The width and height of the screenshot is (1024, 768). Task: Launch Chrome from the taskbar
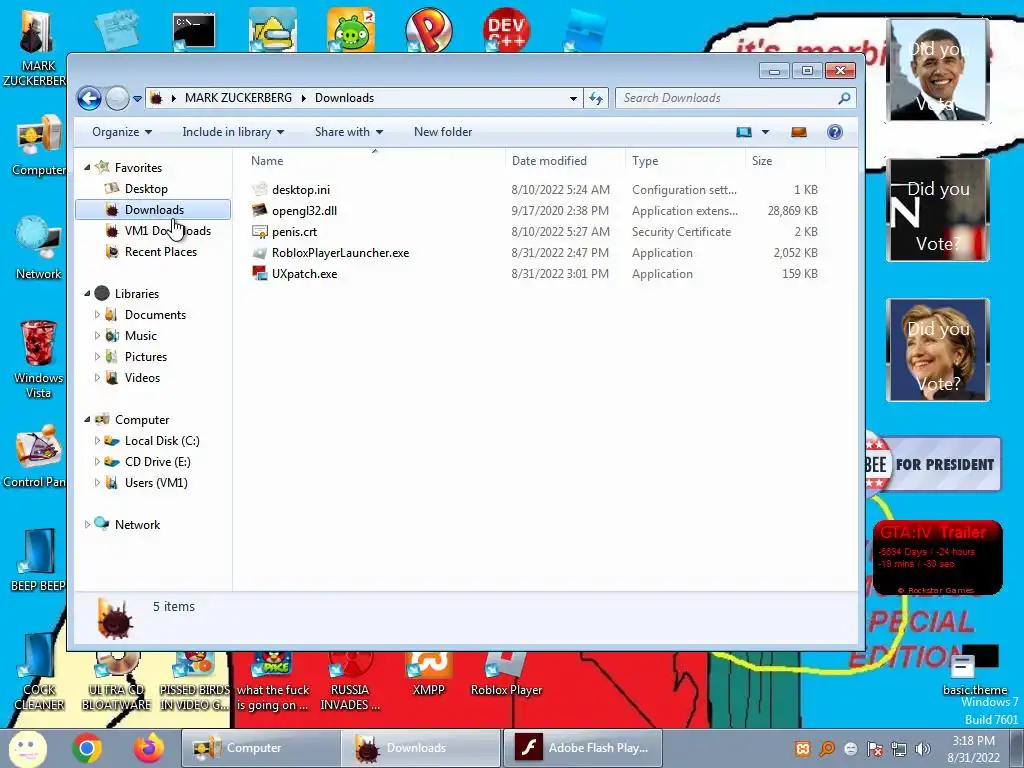pyautogui.click(x=87, y=748)
